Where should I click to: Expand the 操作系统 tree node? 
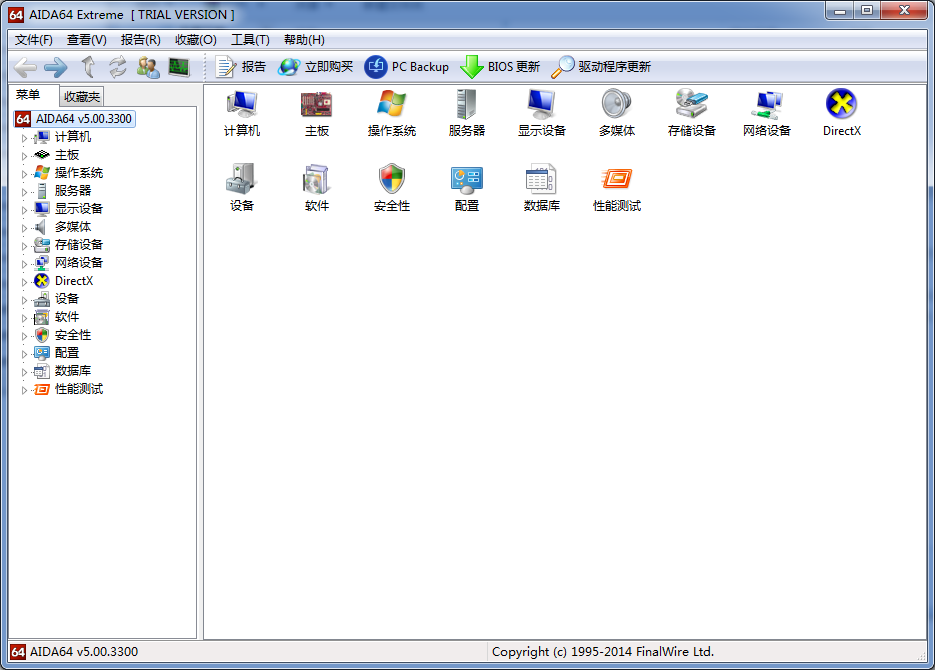pyautogui.click(x=24, y=174)
